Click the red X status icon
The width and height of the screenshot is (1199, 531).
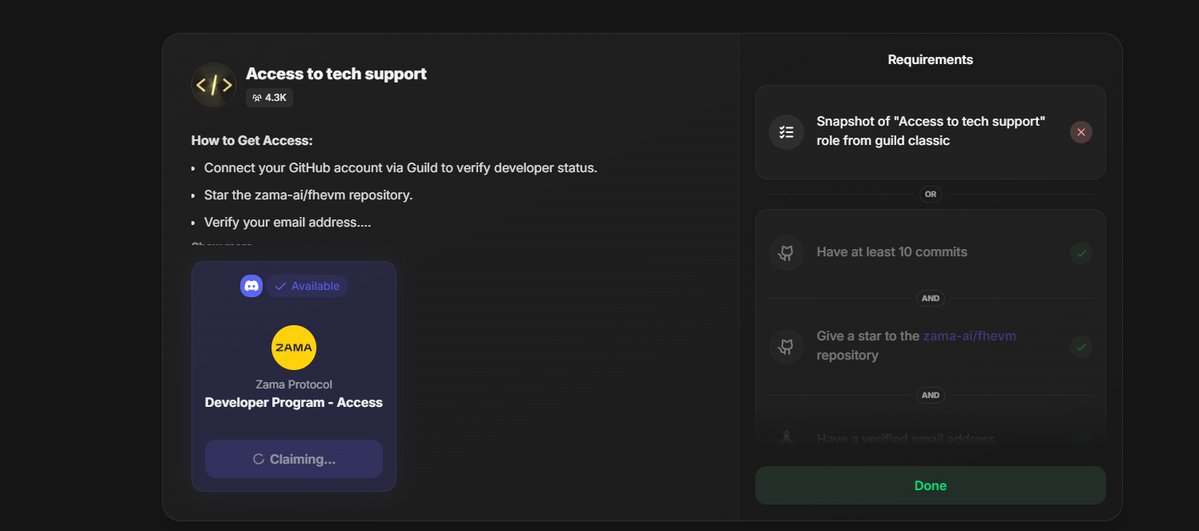(x=1081, y=132)
